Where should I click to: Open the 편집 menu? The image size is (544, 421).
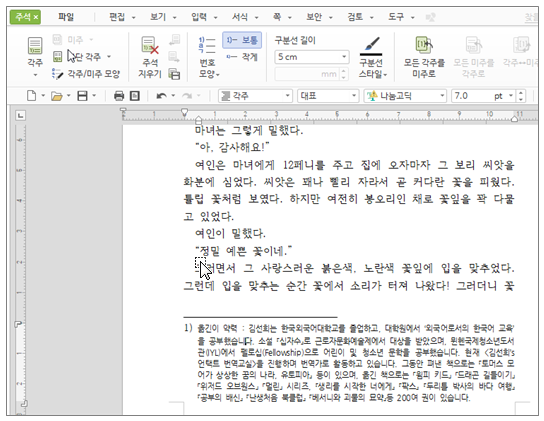coord(117,17)
